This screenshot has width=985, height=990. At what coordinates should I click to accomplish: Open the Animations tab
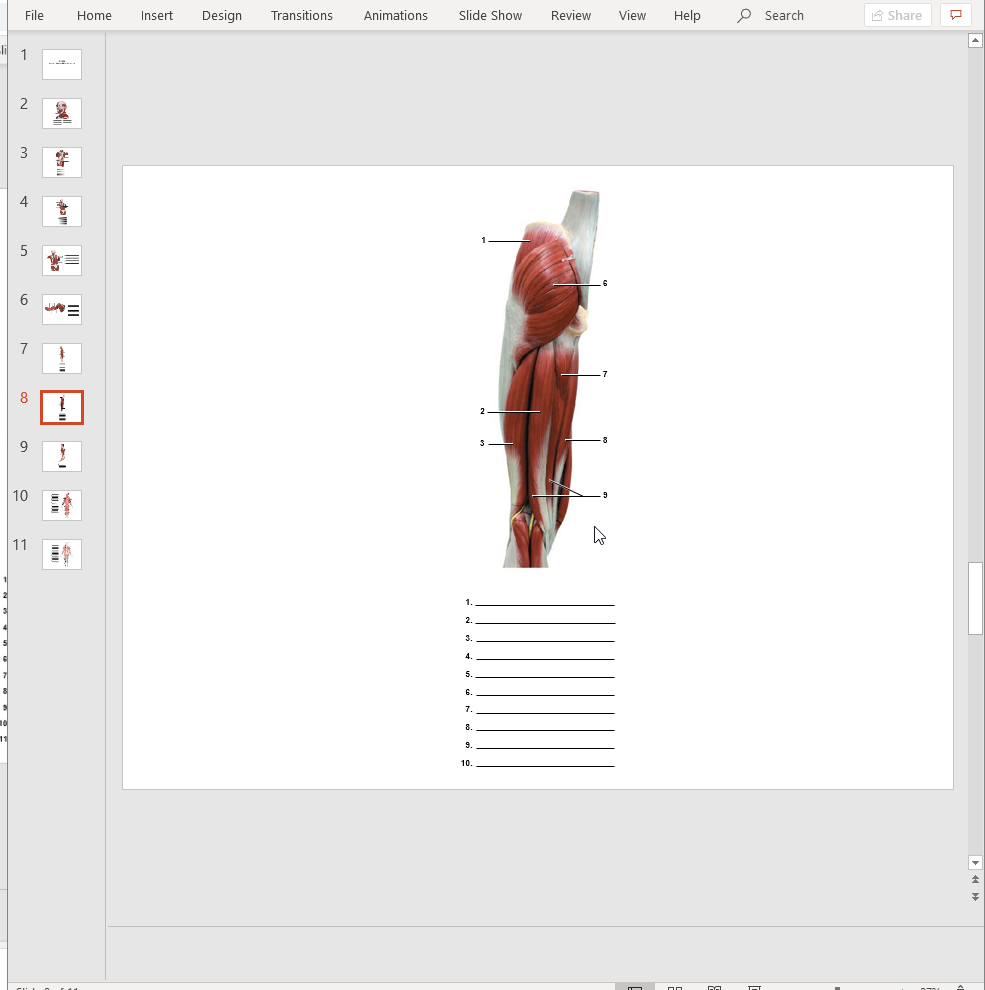pos(395,15)
